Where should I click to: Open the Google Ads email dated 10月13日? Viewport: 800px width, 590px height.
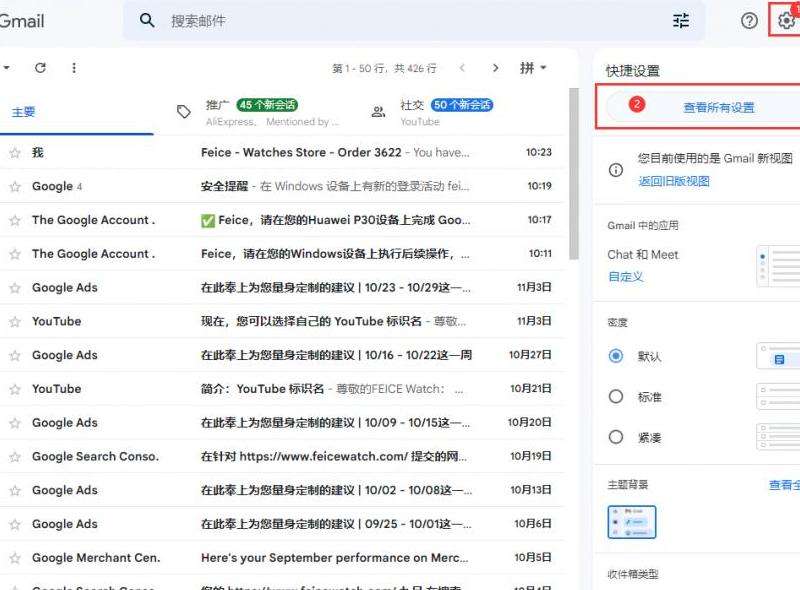(x=283, y=490)
